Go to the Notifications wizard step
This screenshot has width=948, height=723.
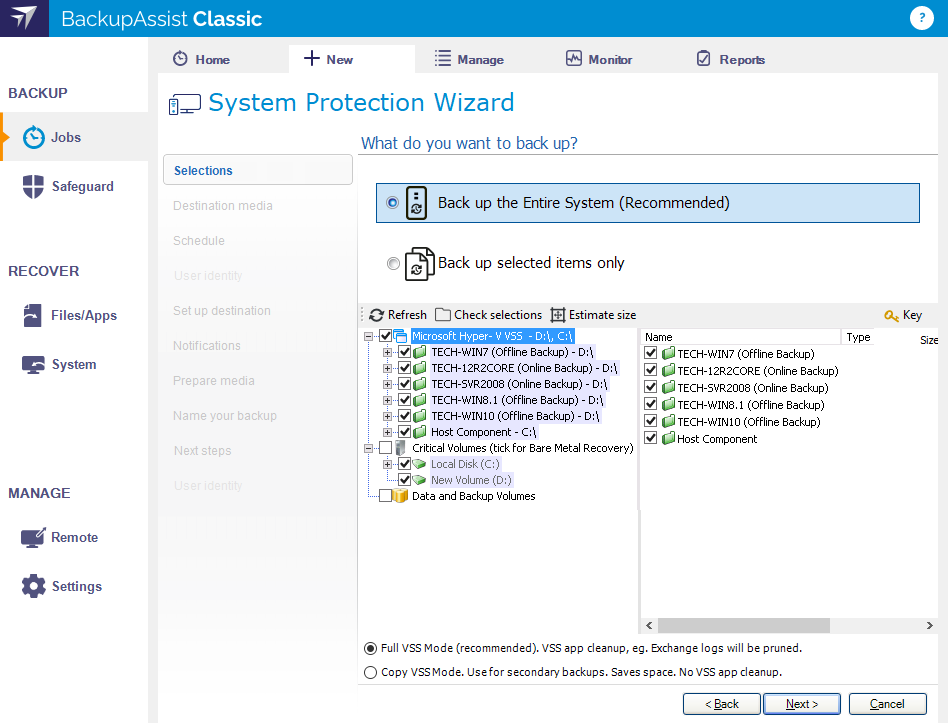click(x=207, y=346)
